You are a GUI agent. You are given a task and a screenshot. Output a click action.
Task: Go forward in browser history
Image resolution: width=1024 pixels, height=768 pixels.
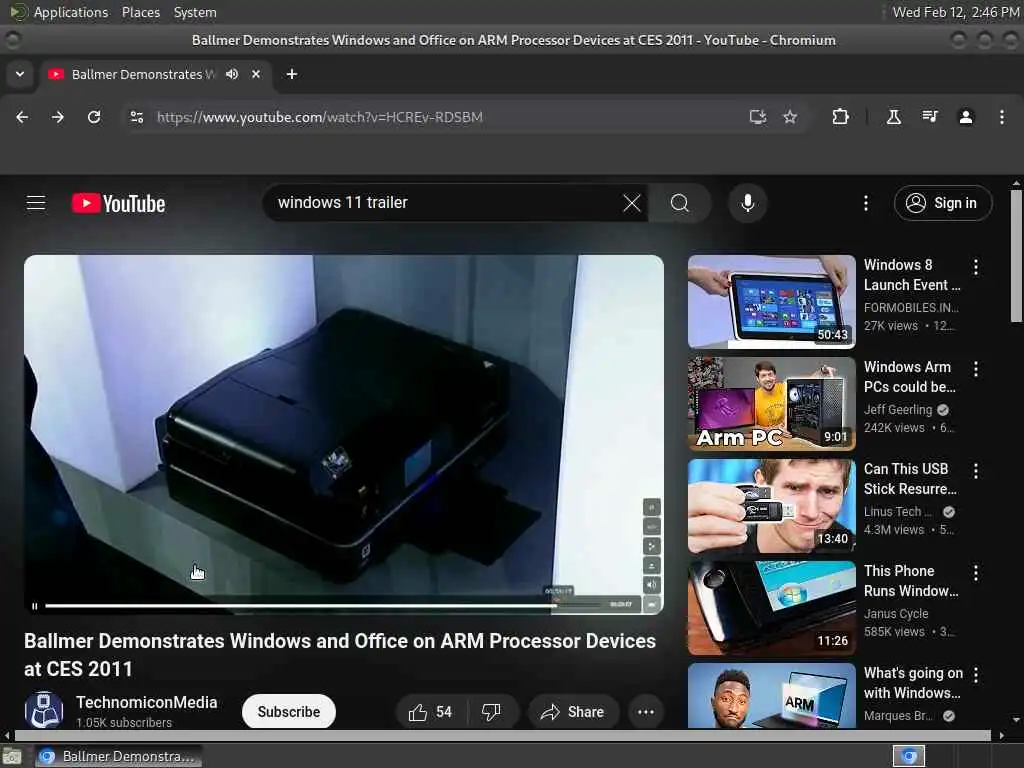click(58, 117)
